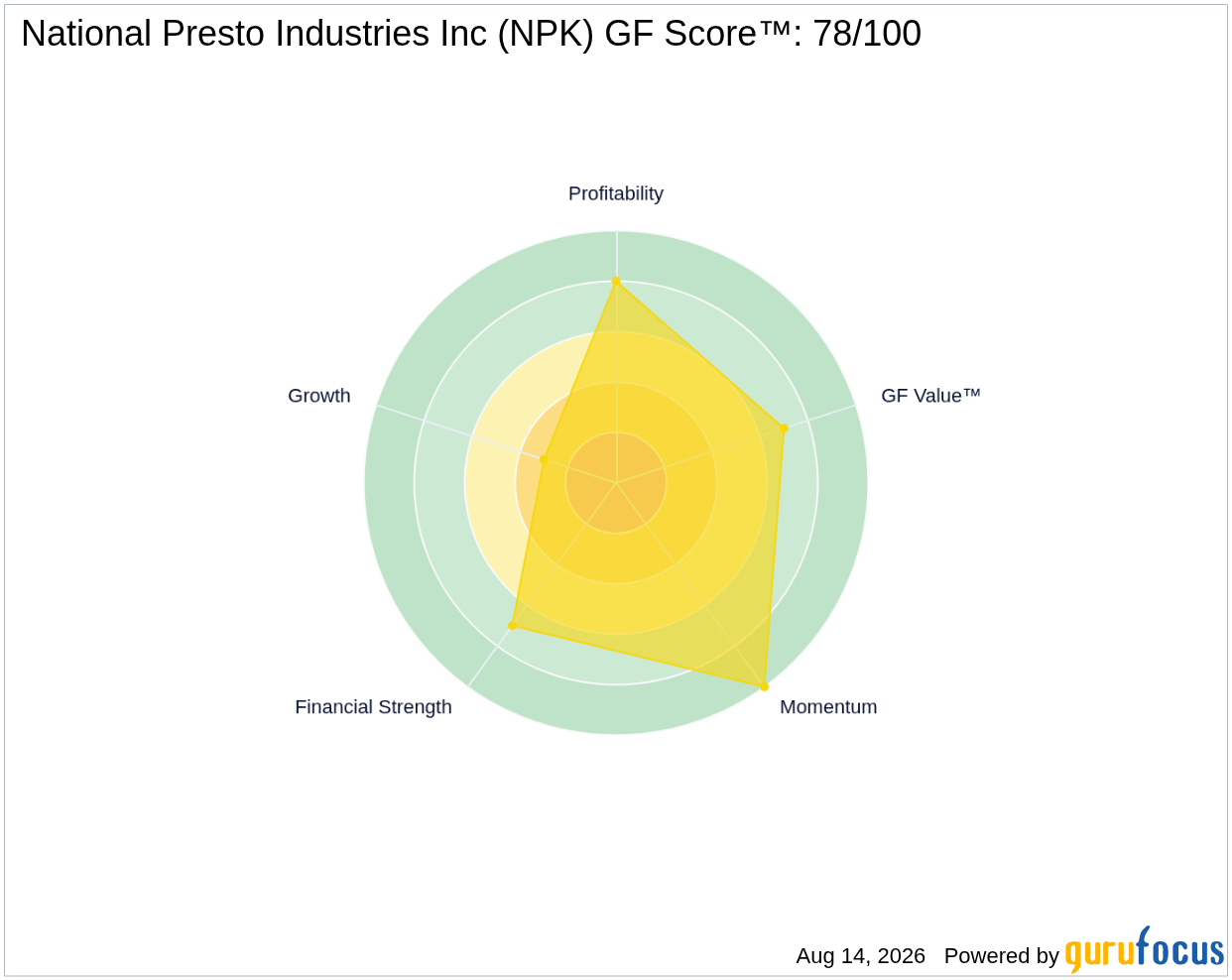This screenshot has height=980, width=1232.
Task: Click the Momentum axis label
Action: 828,707
